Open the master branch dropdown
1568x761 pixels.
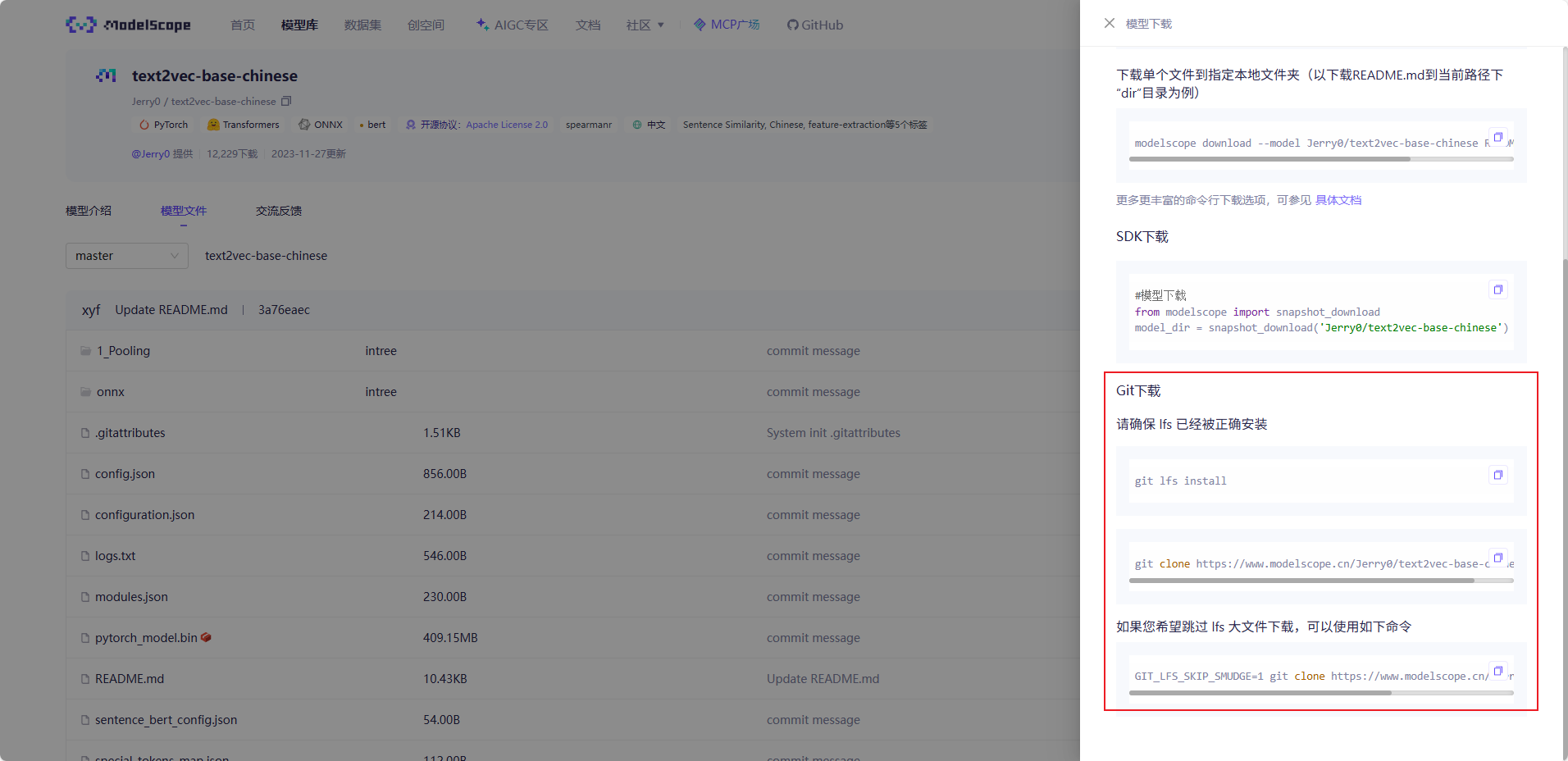tap(127, 256)
